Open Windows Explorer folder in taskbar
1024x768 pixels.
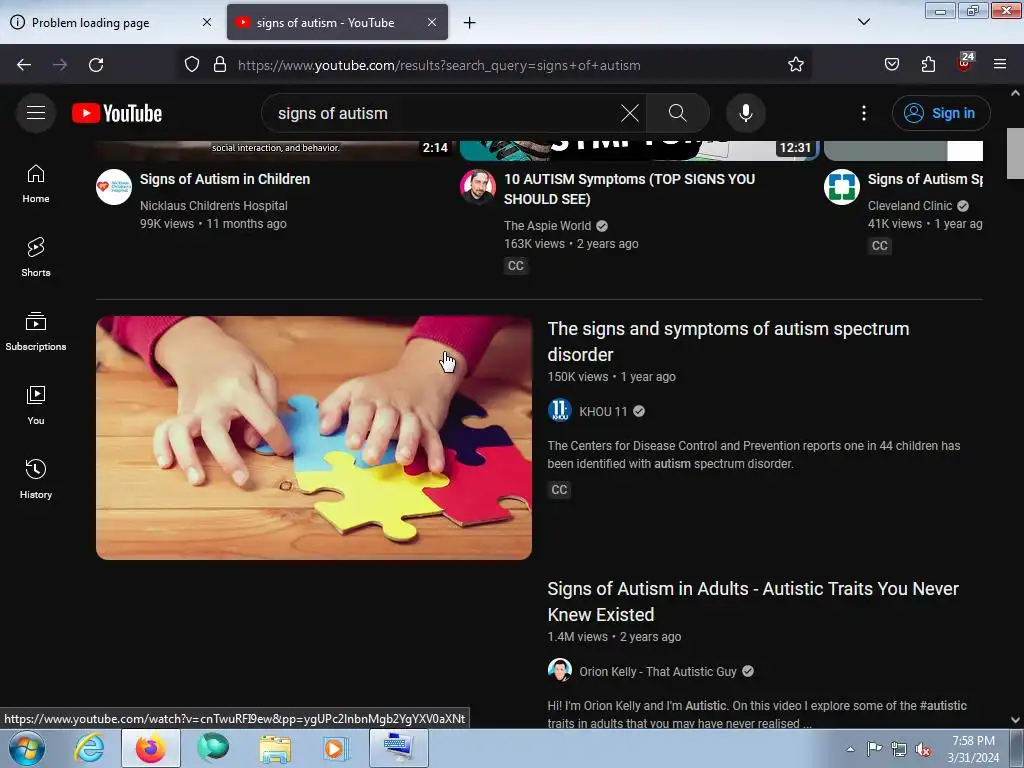click(275, 748)
